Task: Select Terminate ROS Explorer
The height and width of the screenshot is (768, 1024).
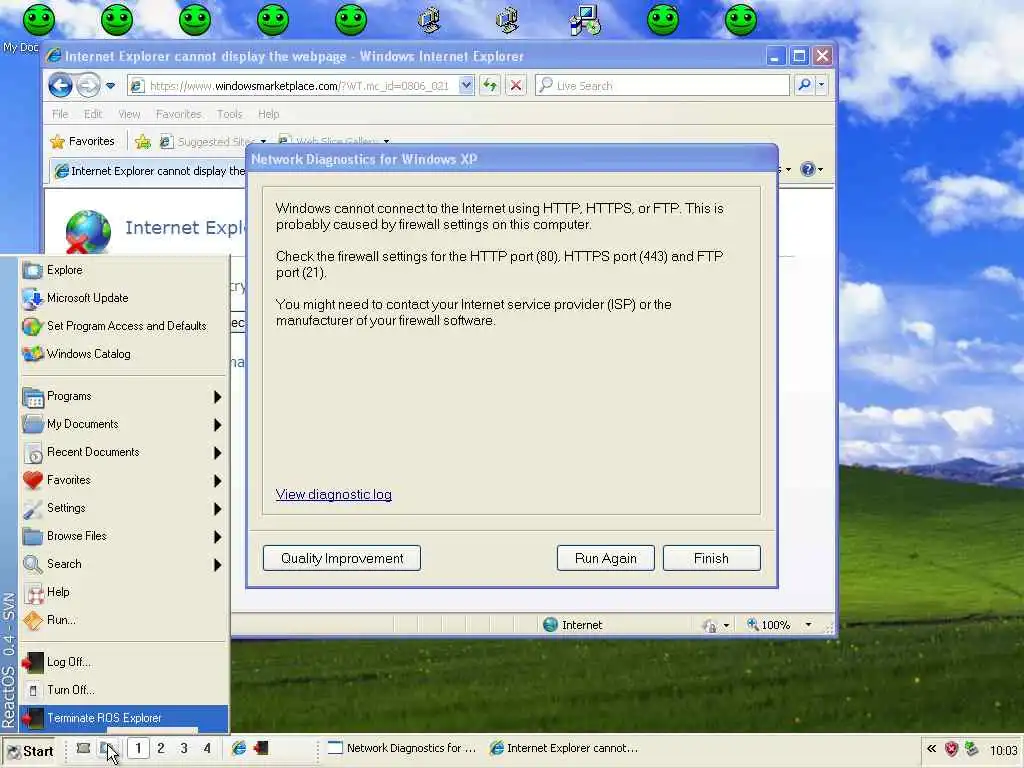Action: click(124, 718)
